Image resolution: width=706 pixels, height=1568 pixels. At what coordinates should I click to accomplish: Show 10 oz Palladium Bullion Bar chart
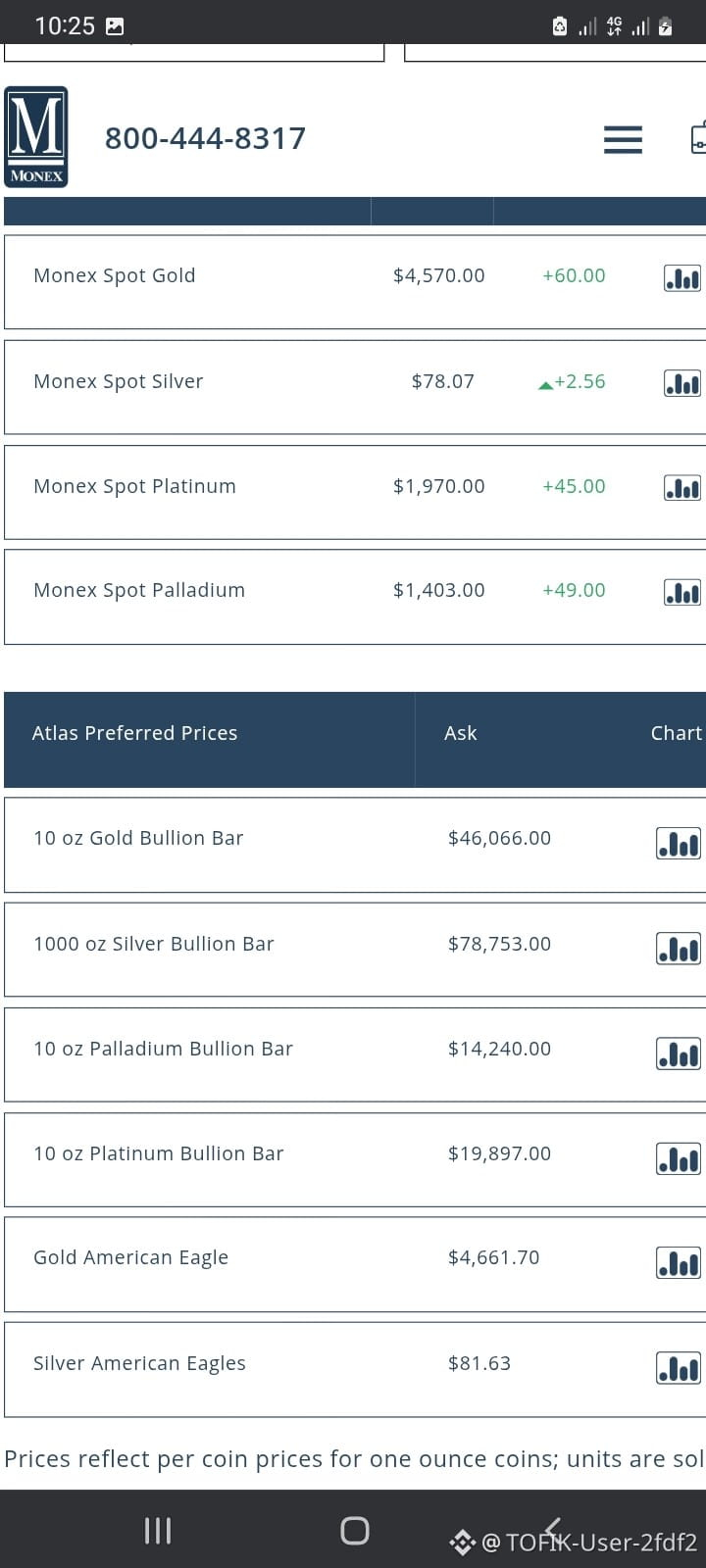tap(679, 1053)
